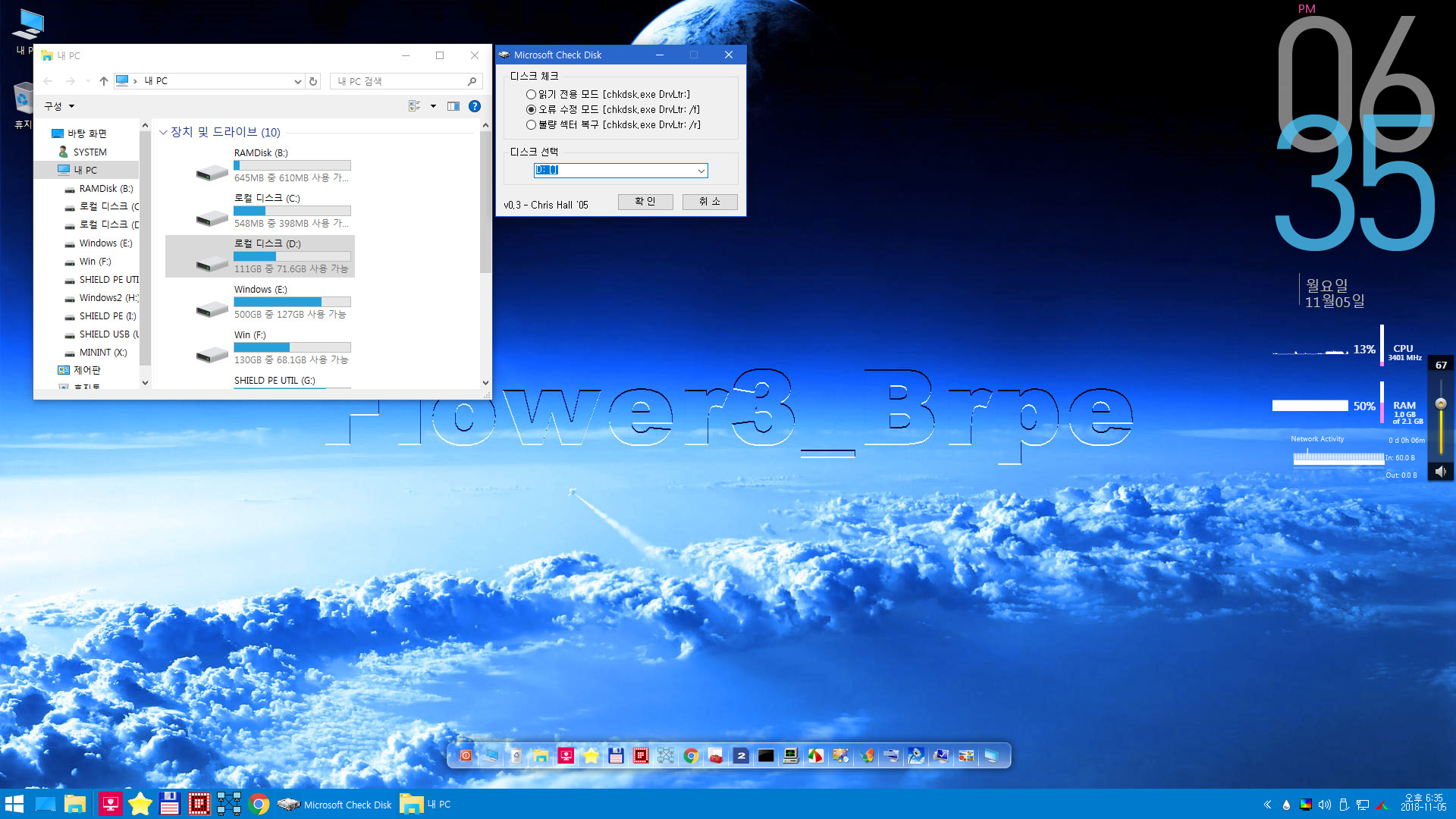Click the speaker mute icon in volume widget

click(1441, 472)
